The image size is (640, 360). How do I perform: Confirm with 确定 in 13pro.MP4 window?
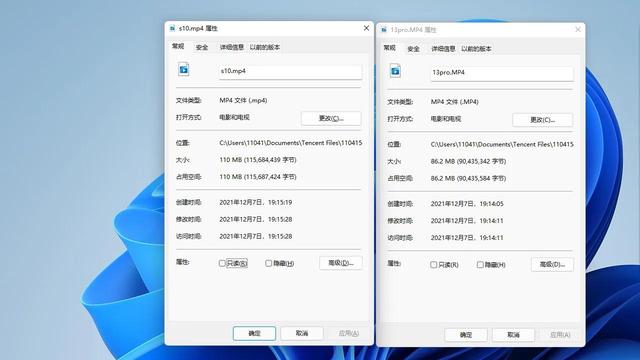pyautogui.click(x=466, y=335)
